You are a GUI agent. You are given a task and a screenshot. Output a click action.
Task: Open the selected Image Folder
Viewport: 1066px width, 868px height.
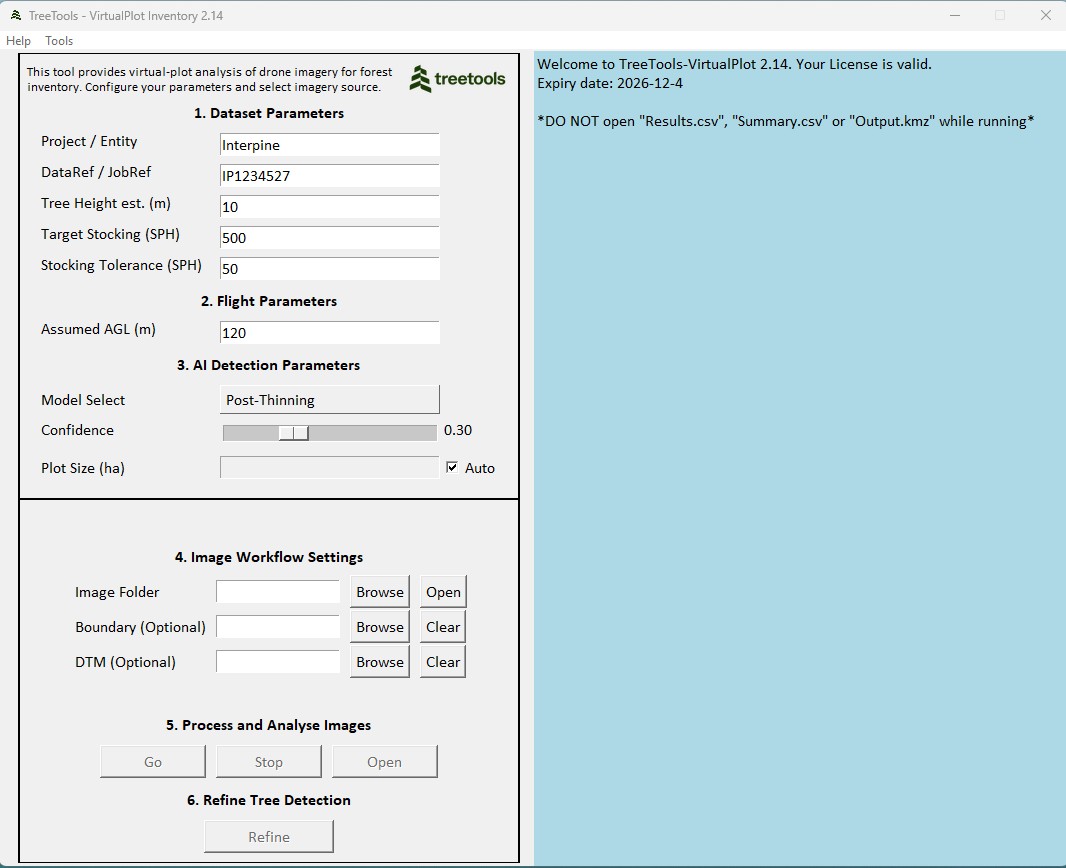coord(443,592)
